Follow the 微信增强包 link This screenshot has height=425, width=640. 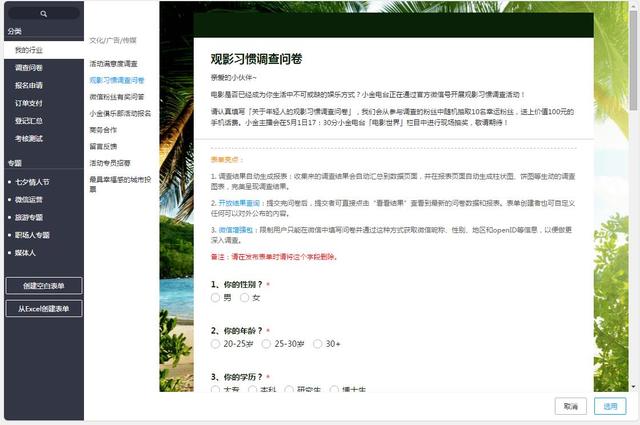pos(236,230)
